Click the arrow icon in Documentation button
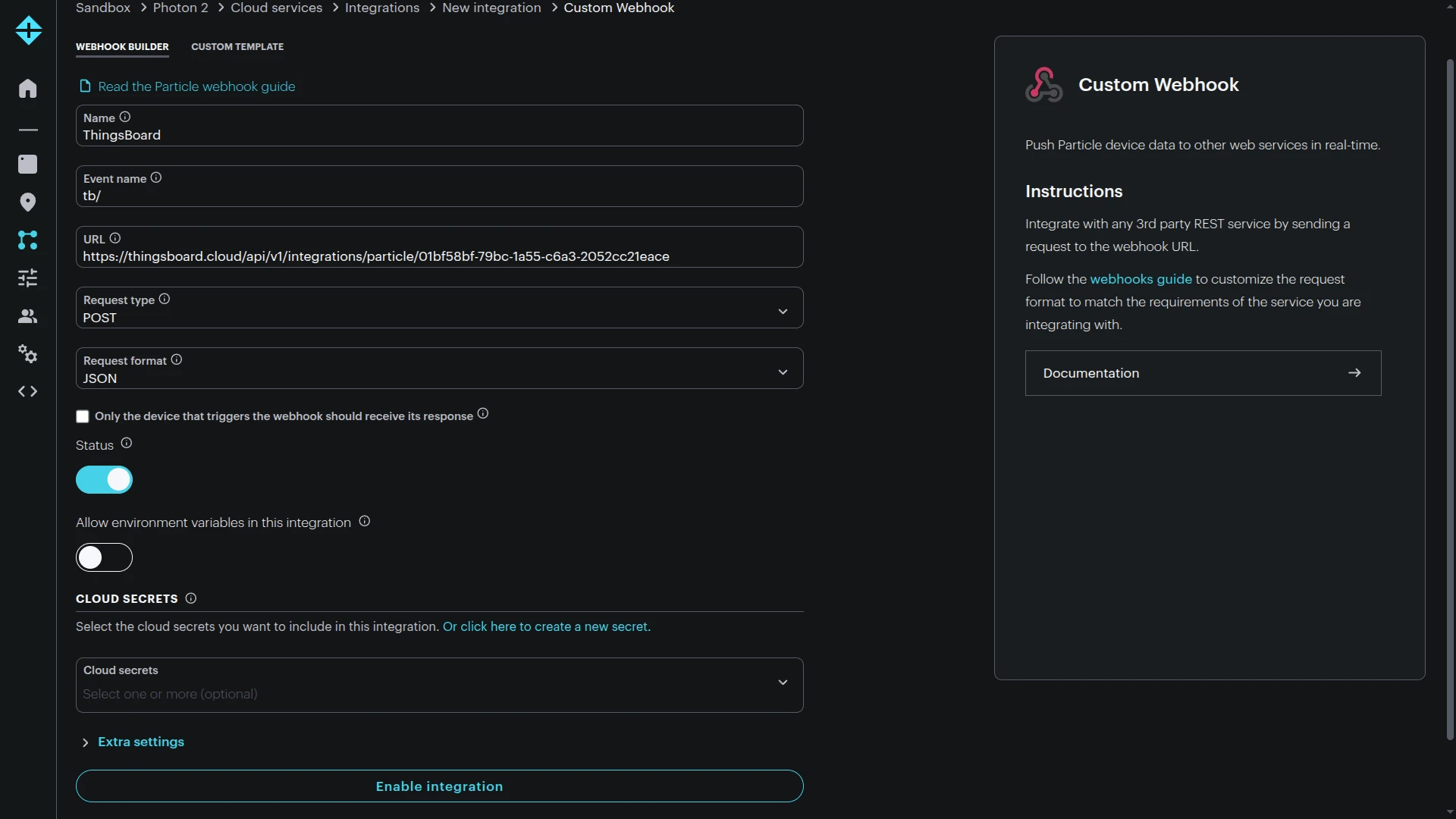The image size is (1456, 819). (1354, 373)
